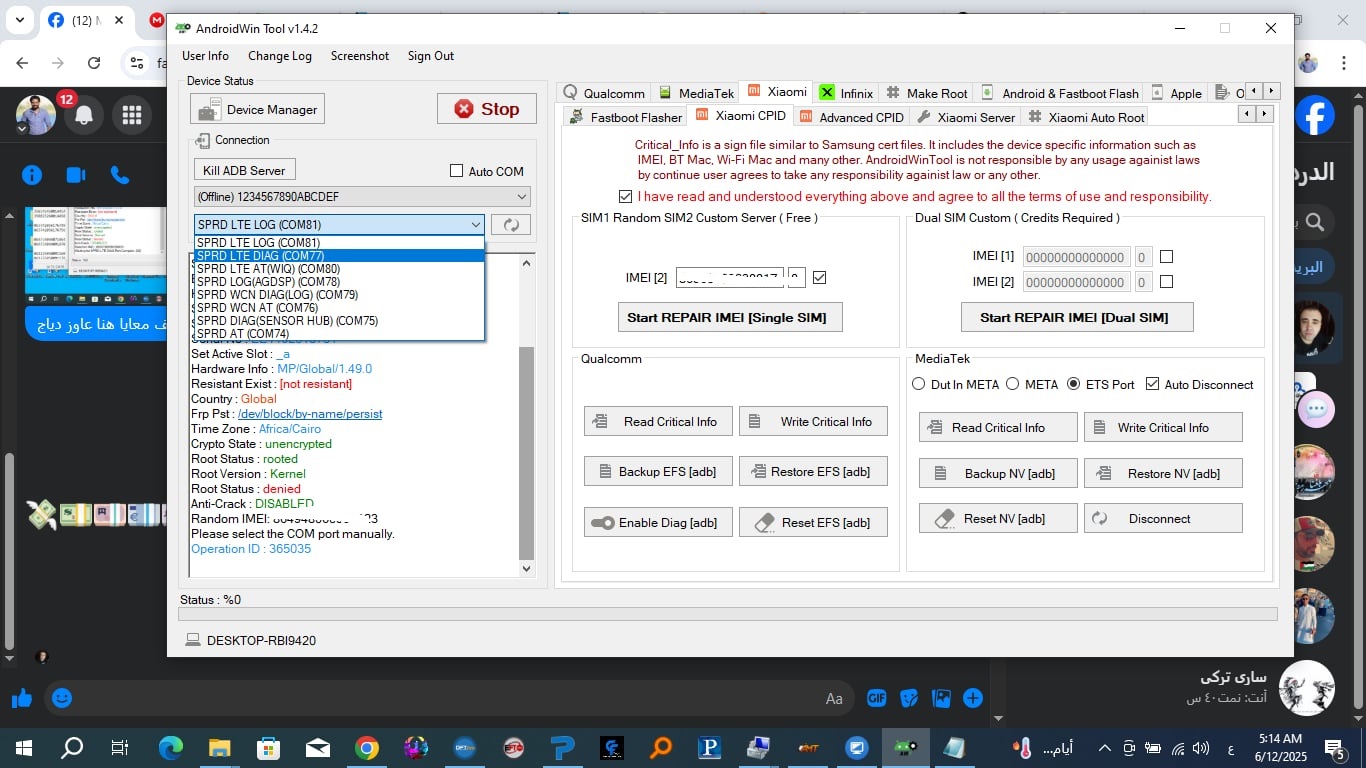
Task: Choose SPRD WCN AT (COM76) port
Action: (x=339, y=308)
